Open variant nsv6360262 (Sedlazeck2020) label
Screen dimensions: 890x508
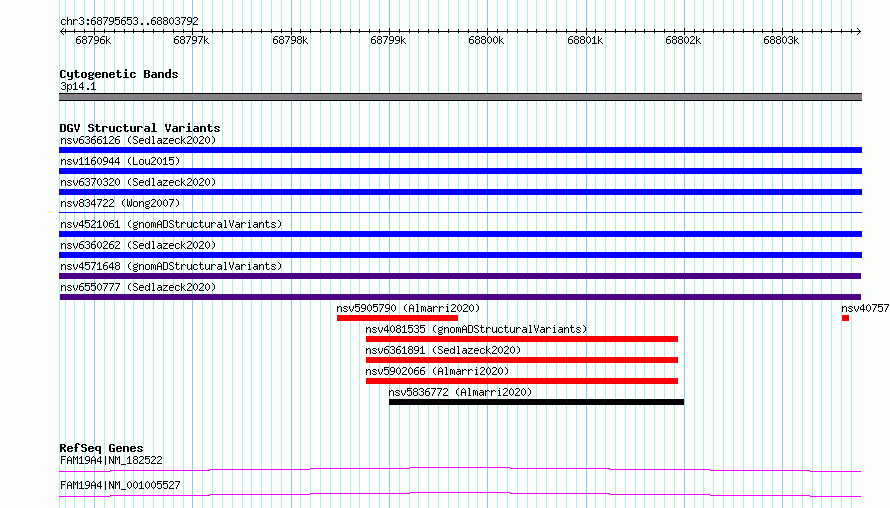coord(138,245)
